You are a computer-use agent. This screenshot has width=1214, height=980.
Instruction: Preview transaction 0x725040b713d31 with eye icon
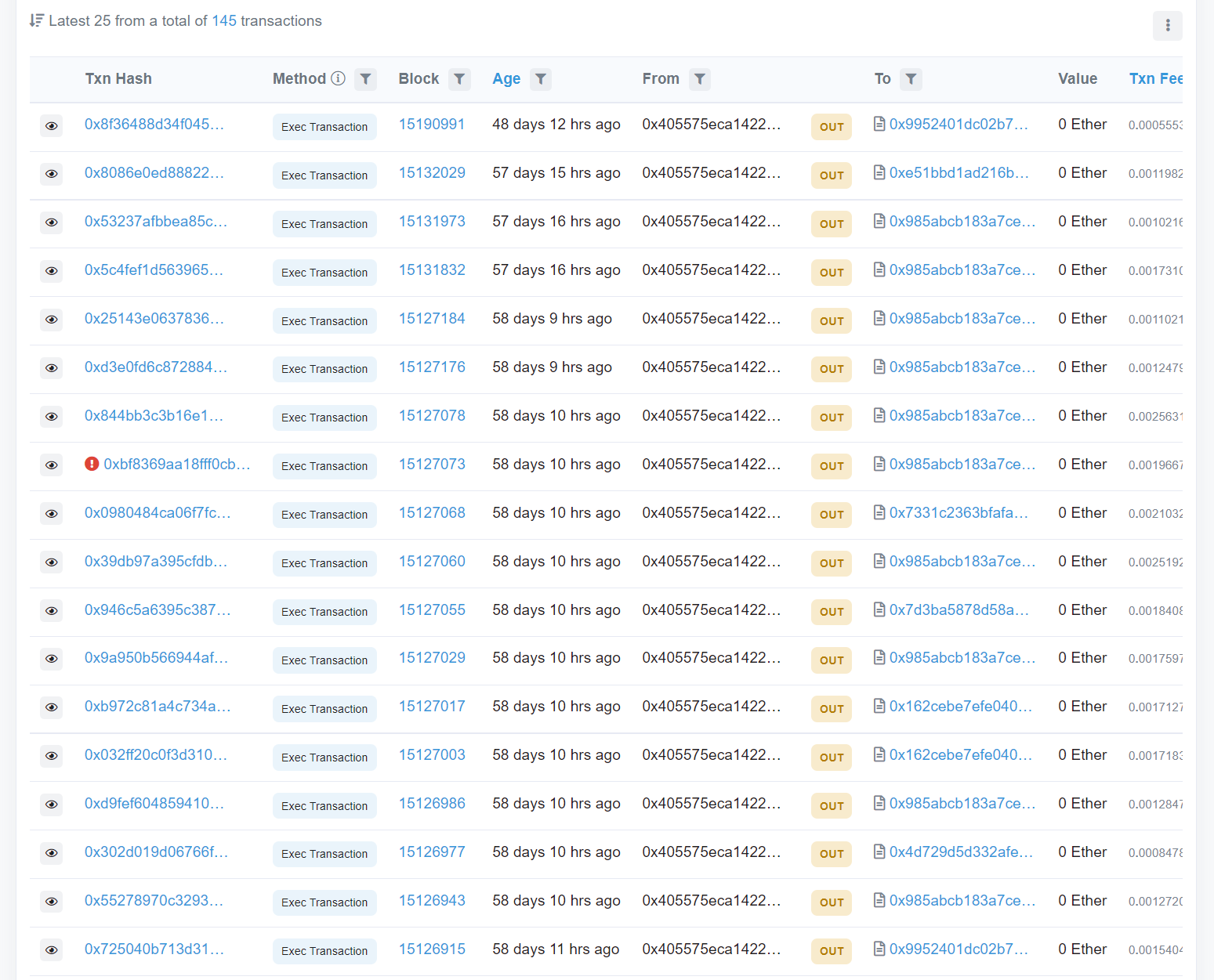click(51, 949)
